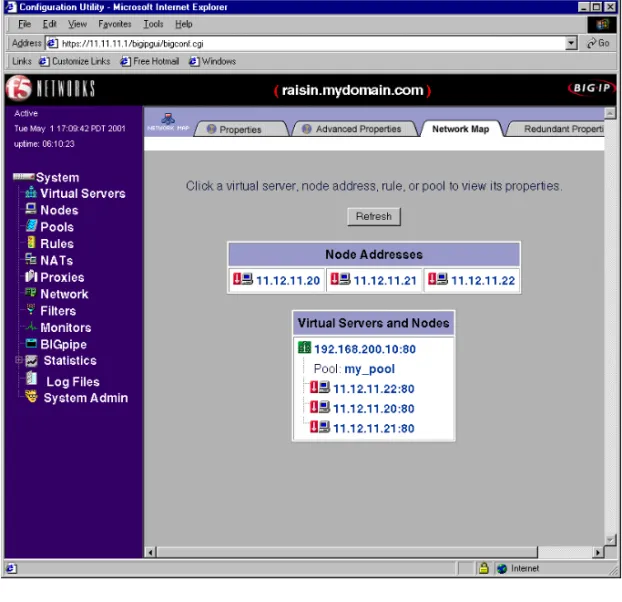The height and width of the screenshot is (602, 622).
Task: Expand the Statistics tree node
Action: coord(18,360)
